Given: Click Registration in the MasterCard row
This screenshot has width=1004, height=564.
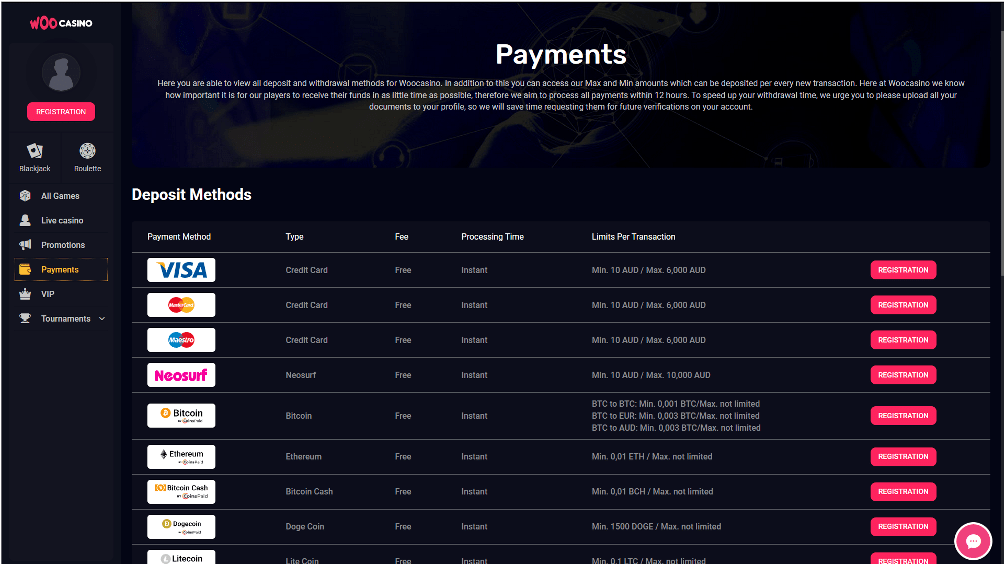Looking at the screenshot, I should (903, 305).
